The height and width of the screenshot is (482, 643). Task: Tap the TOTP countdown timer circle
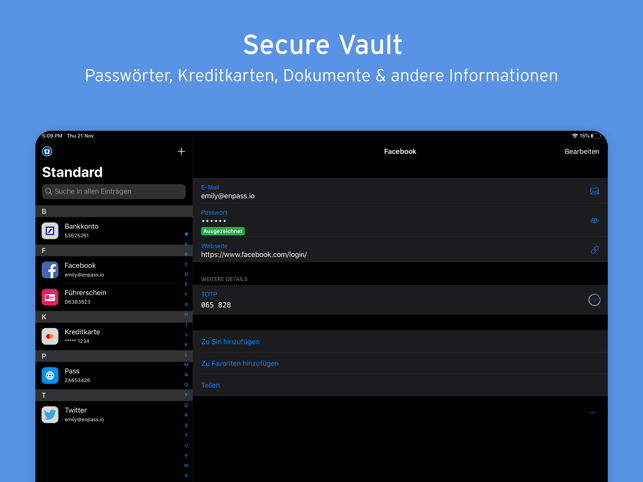point(594,300)
